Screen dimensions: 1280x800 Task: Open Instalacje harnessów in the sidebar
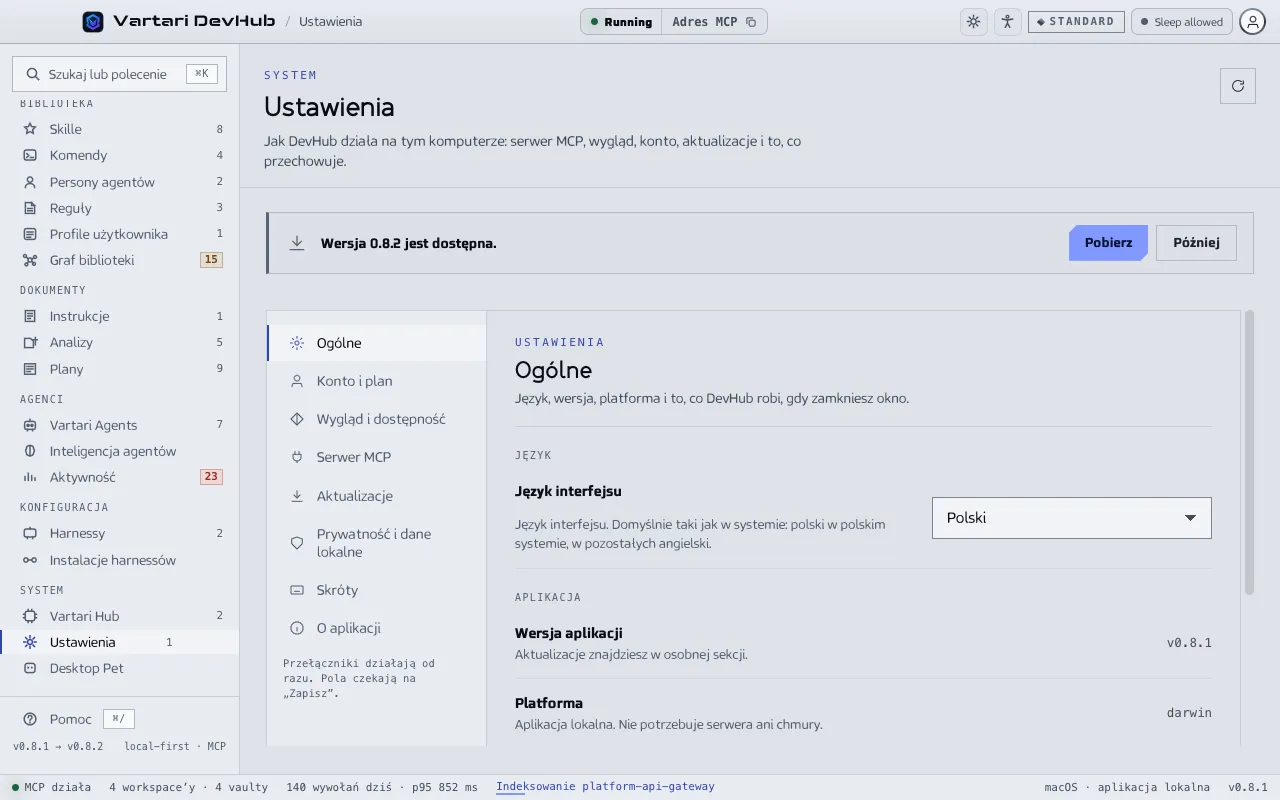point(120,560)
